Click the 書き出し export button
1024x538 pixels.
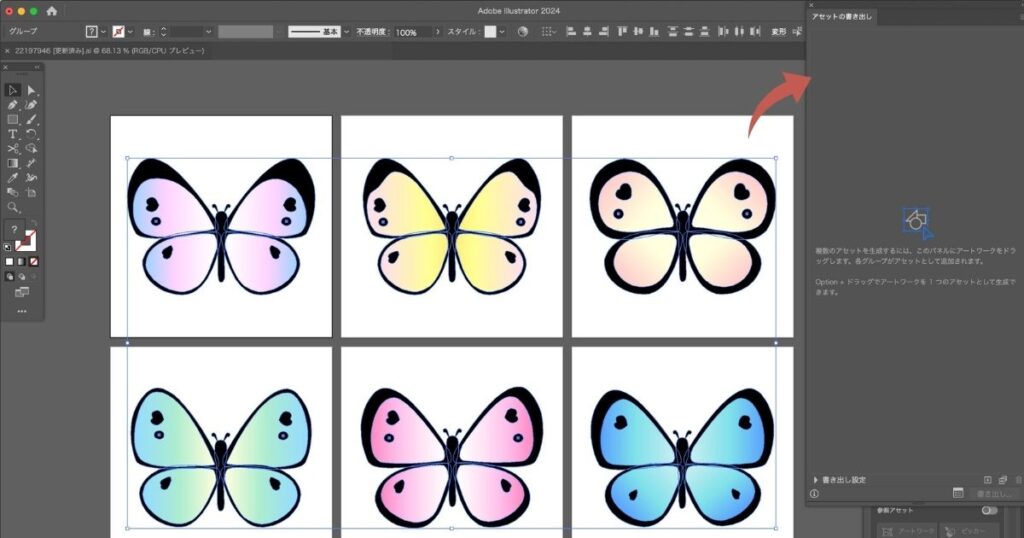[x=994, y=493]
